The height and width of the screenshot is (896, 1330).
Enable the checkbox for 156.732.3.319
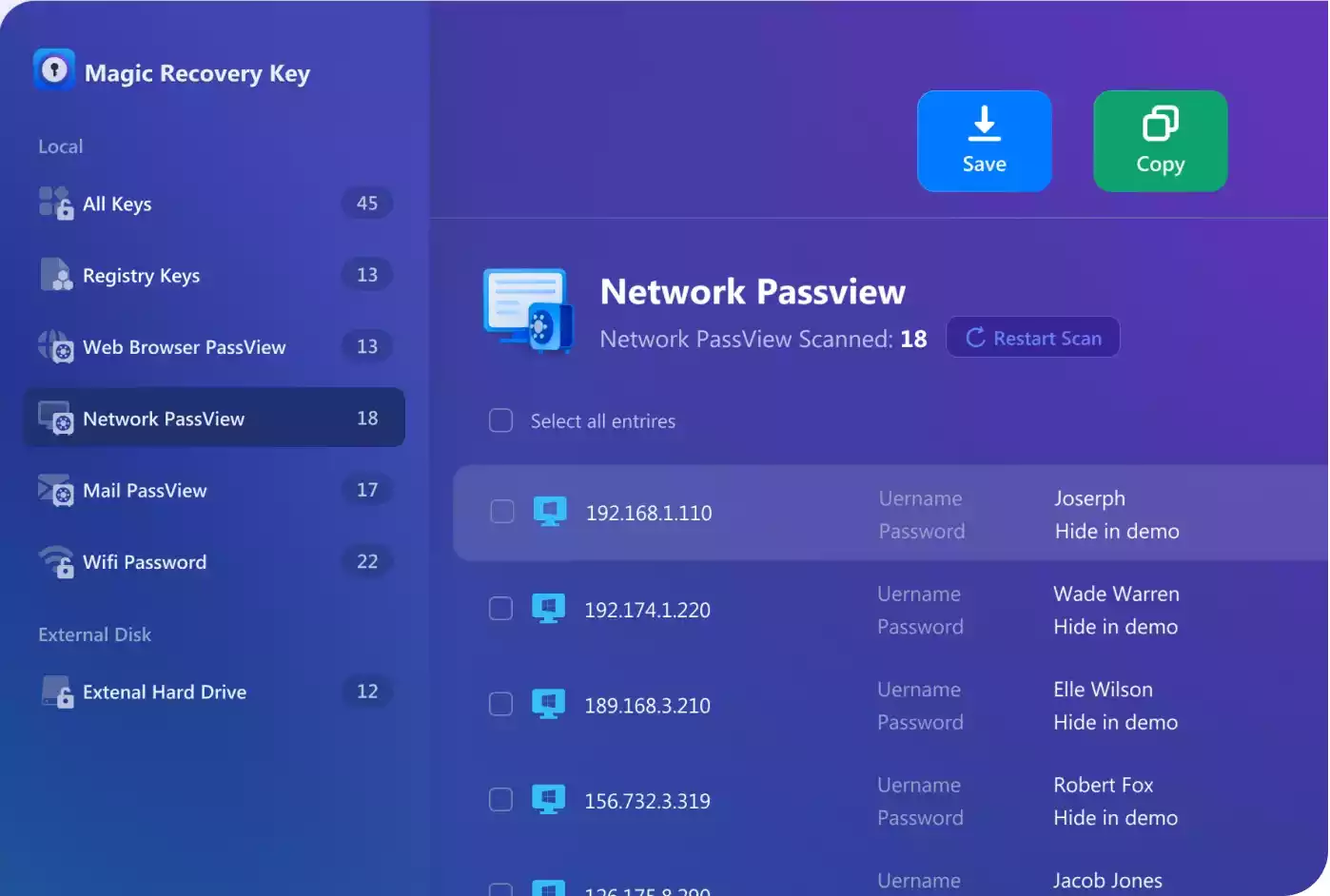pyautogui.click(x=500, y=800)
